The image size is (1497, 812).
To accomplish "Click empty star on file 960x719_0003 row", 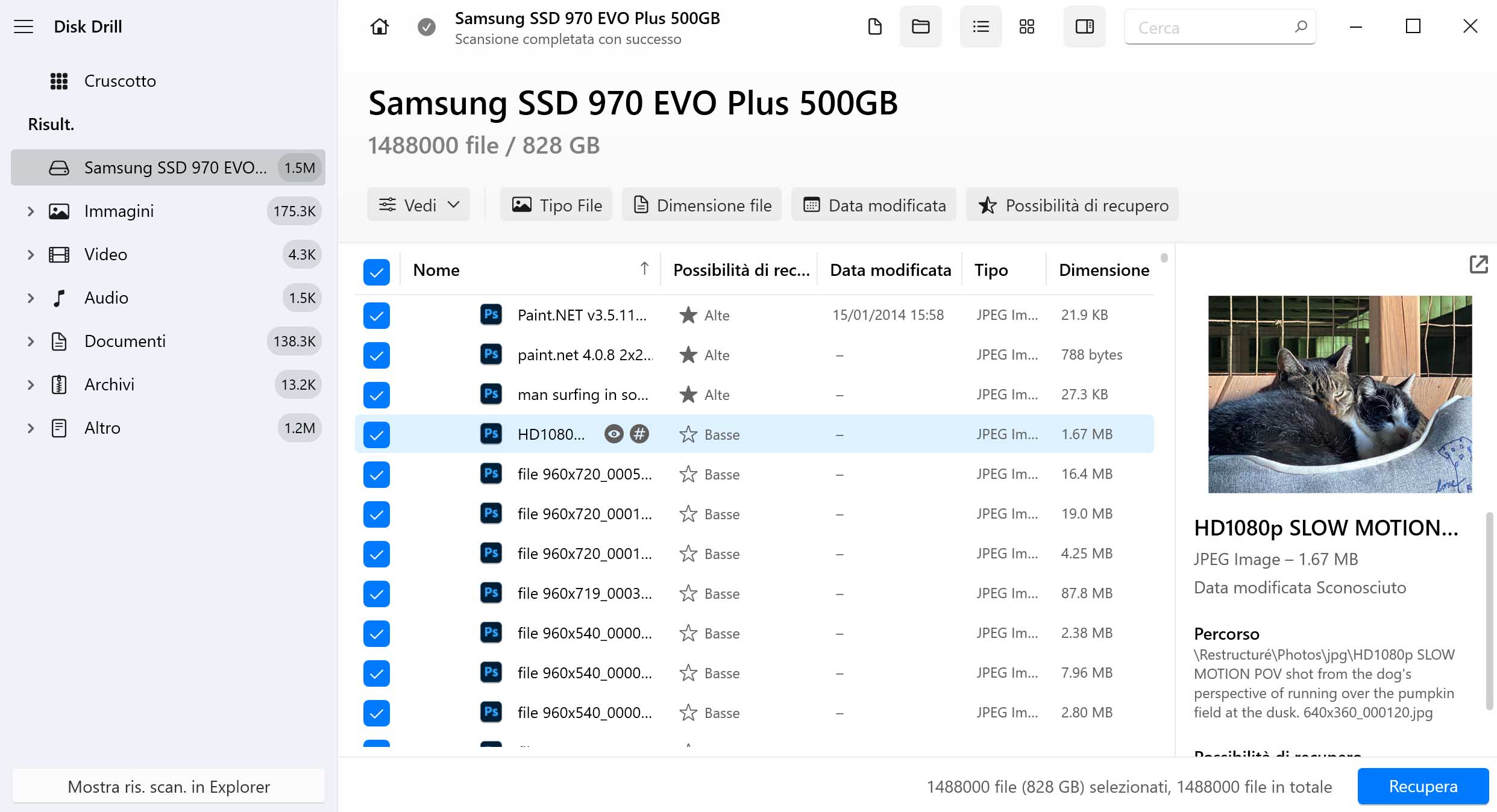I will point(688,593).
